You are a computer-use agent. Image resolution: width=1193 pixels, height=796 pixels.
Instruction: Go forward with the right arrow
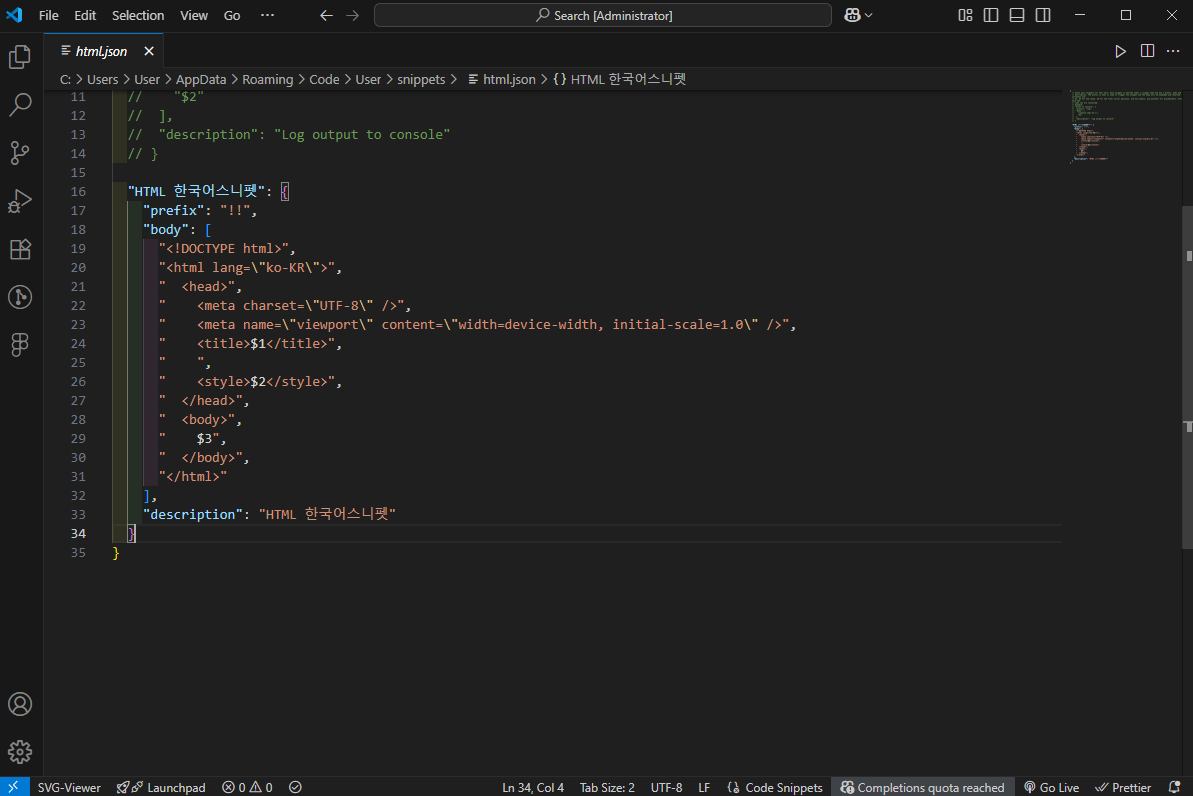352,15
